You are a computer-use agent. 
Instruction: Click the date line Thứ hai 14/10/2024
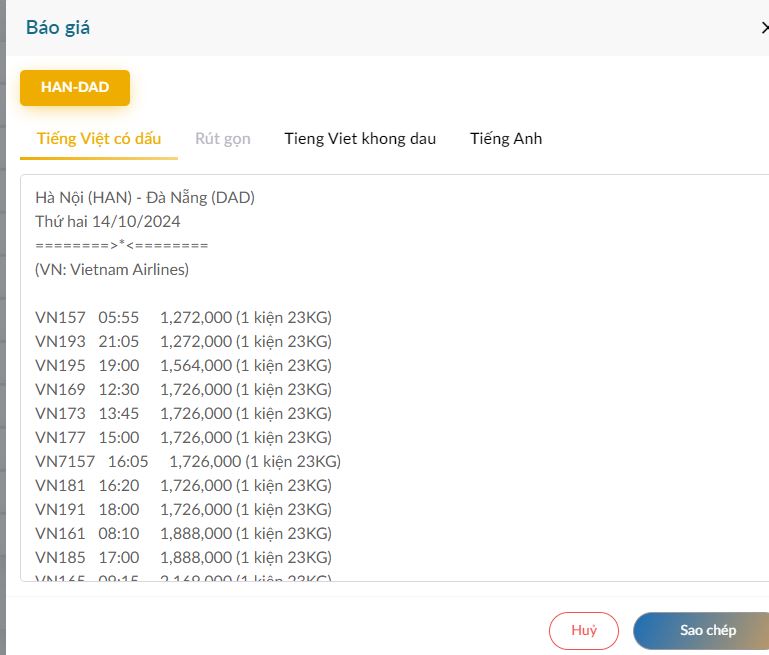108,221
